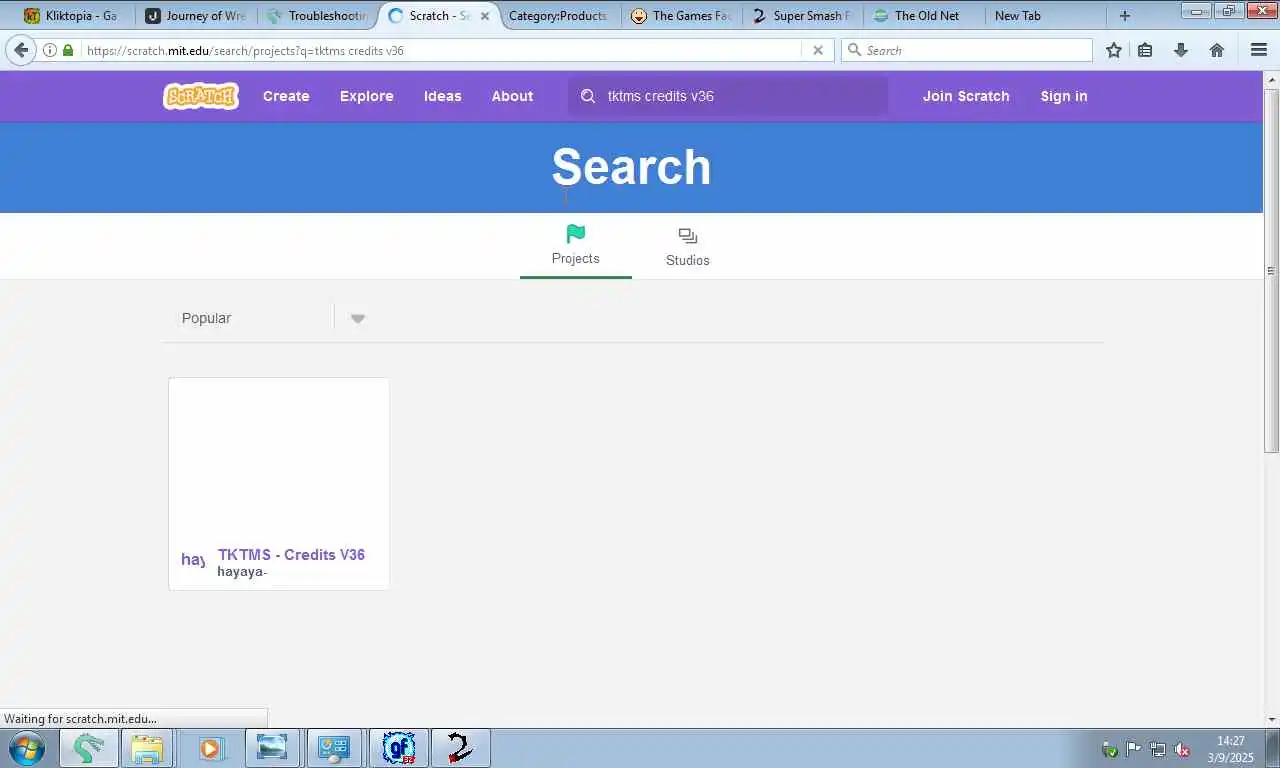Stop loading page with X button
Image resolution: width=1280 pixels, height=768 pixels.
click(x=818, y=50)
